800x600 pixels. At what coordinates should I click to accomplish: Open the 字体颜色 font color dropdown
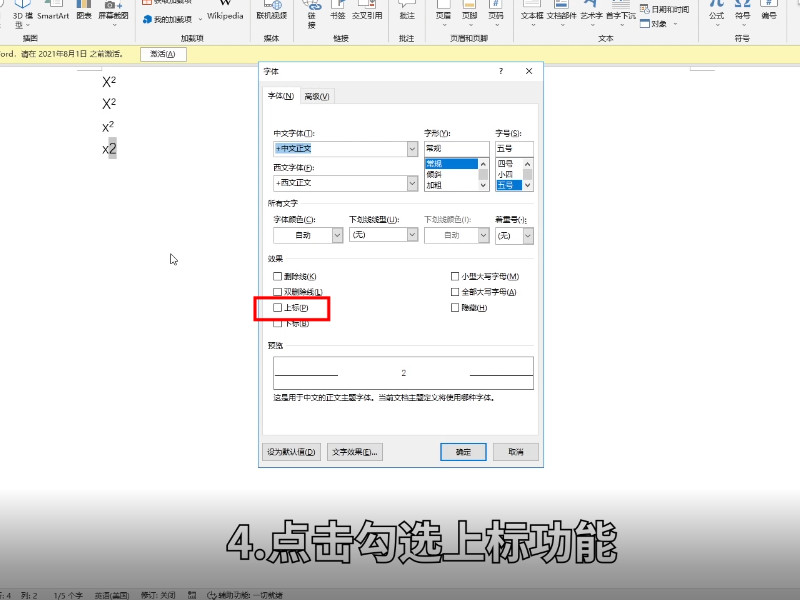(x=337, y=235)
